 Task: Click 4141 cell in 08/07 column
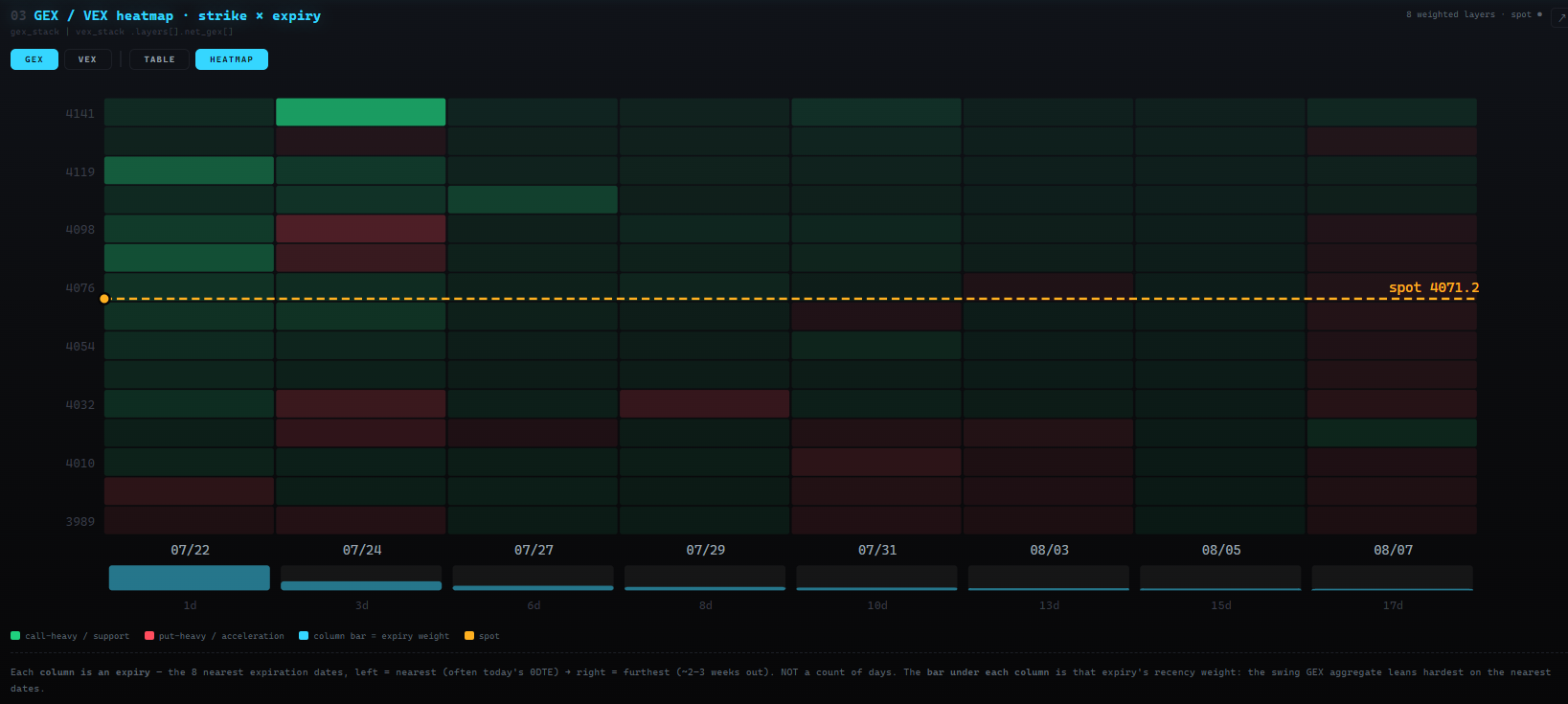coord(1392,112)
